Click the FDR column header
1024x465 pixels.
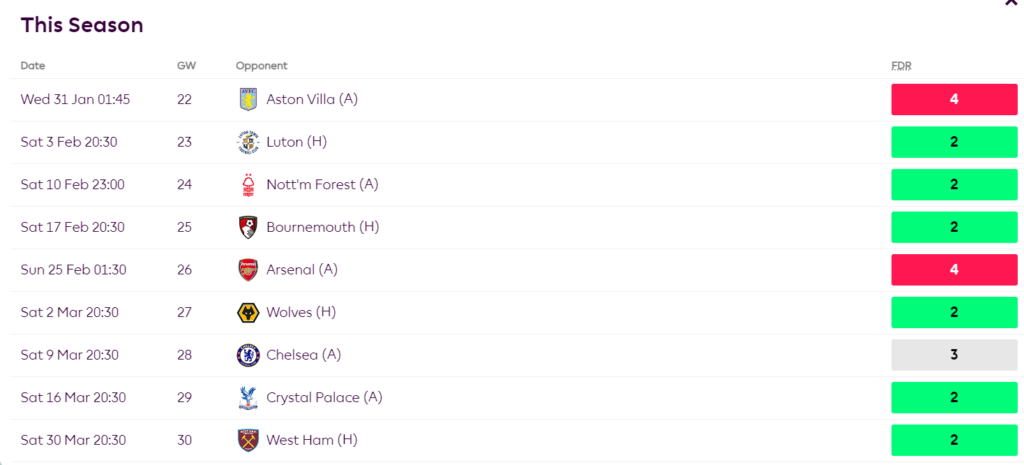(901, 66)
